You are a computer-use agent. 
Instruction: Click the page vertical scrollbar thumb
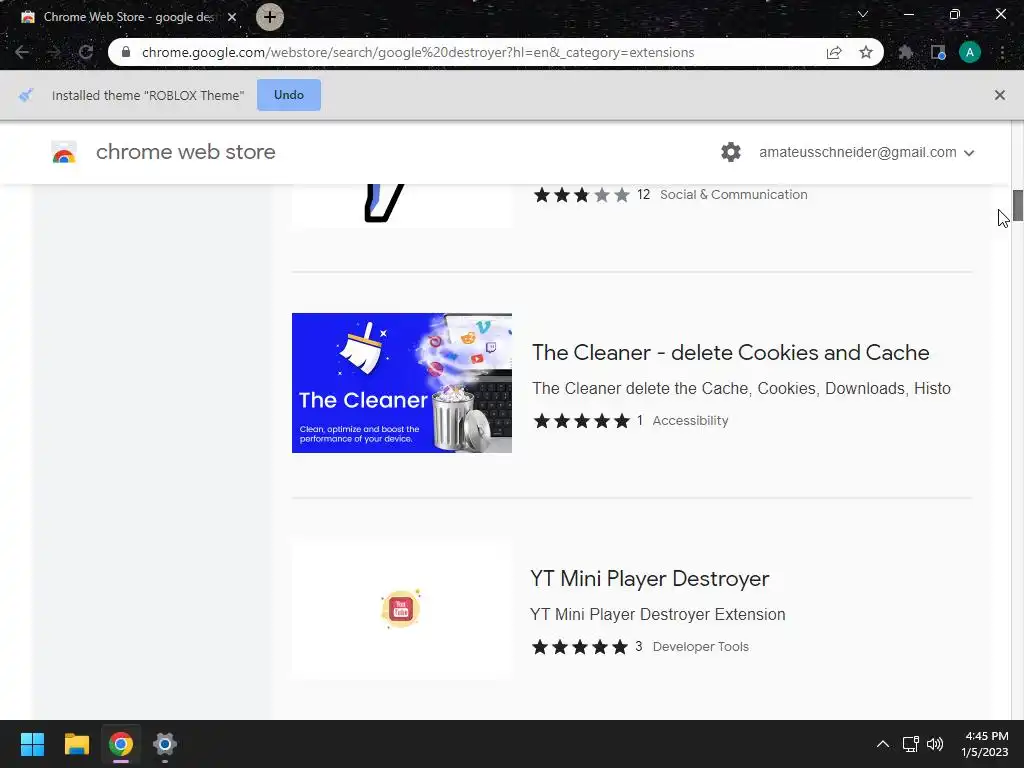pos(1017,205)
